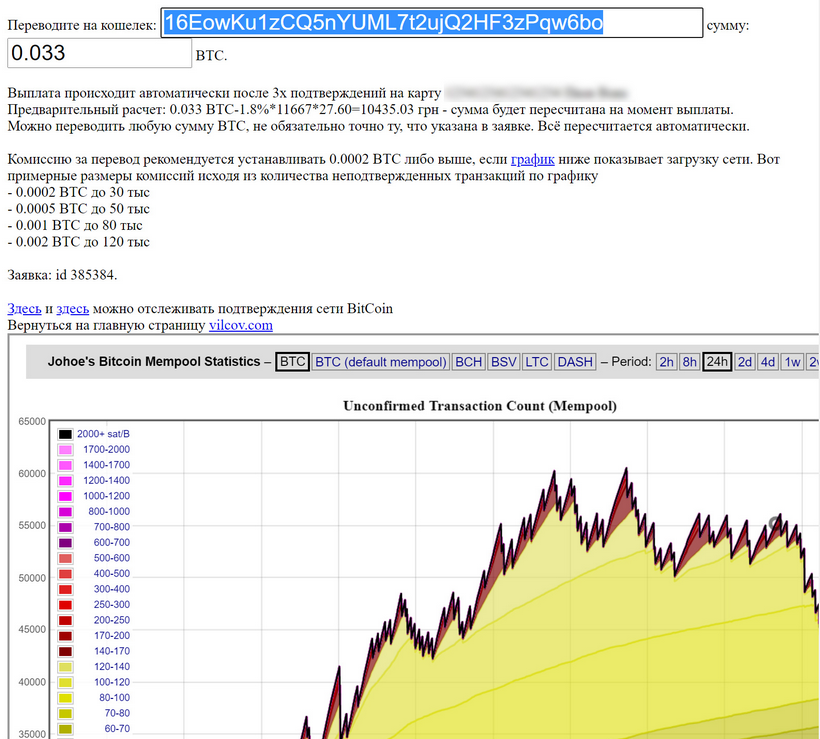Click the 1000-1200 fee legend swatch
Screen dimensions: 820x739
pos(65,496)
